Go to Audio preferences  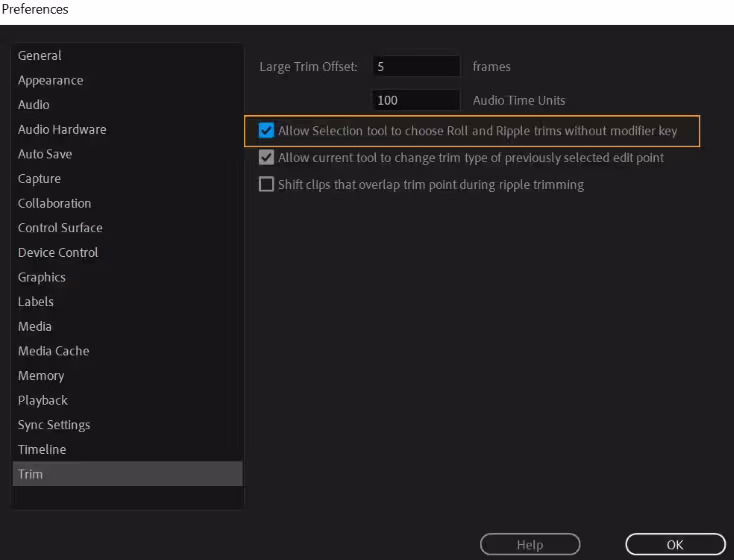(34, 105)
